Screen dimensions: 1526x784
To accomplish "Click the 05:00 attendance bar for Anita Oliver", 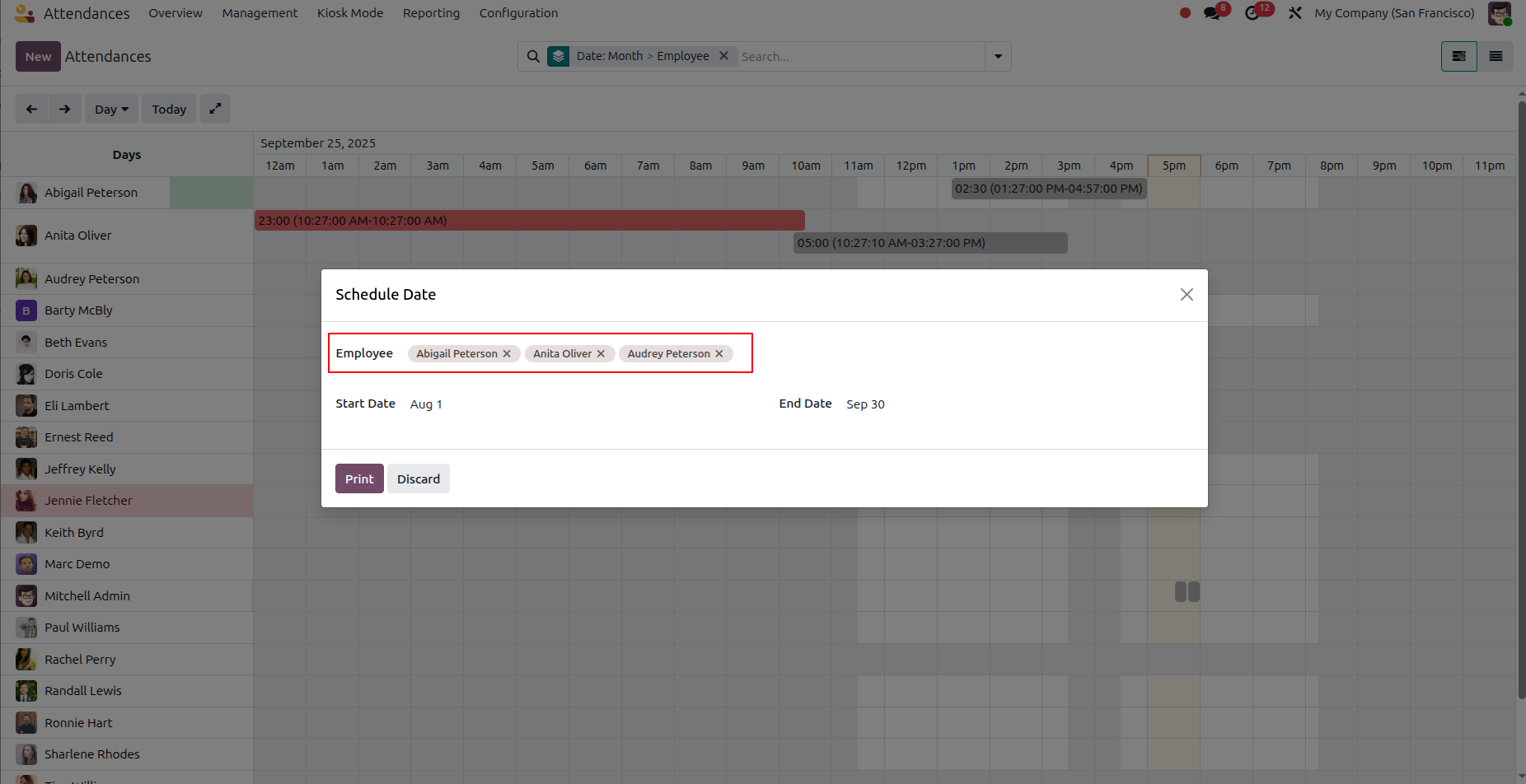I will click(930, 243).
